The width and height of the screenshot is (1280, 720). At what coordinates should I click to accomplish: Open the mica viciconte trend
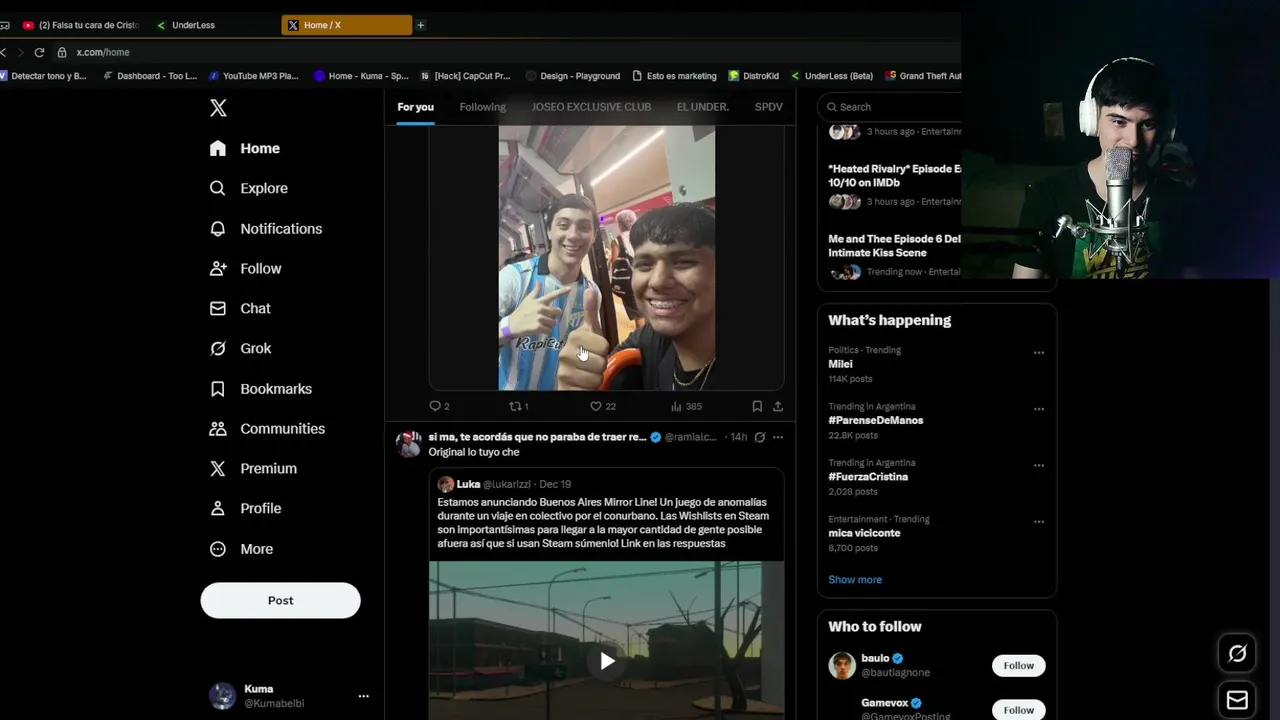coord(864,533)
